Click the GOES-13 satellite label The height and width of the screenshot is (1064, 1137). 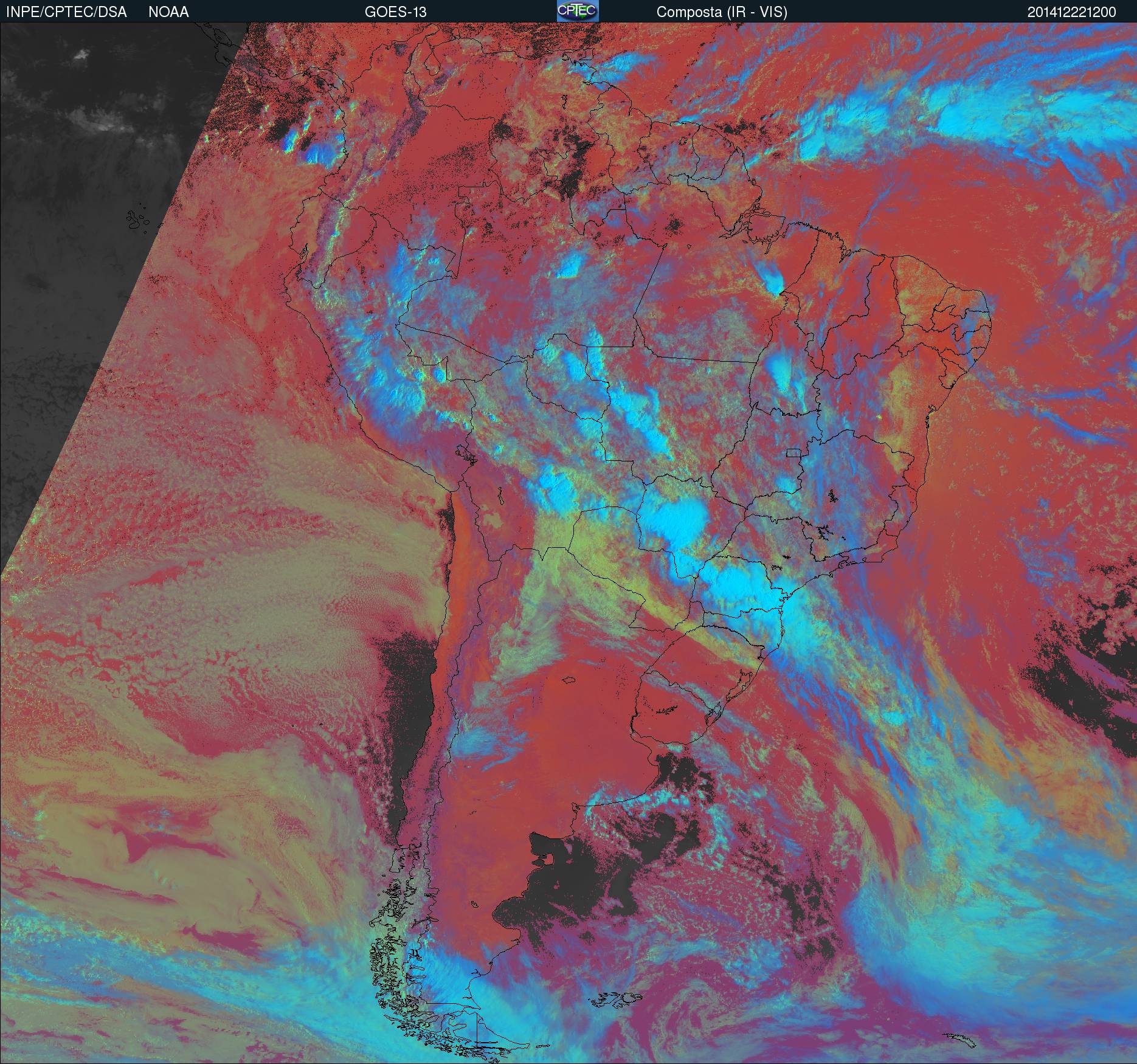395,12
